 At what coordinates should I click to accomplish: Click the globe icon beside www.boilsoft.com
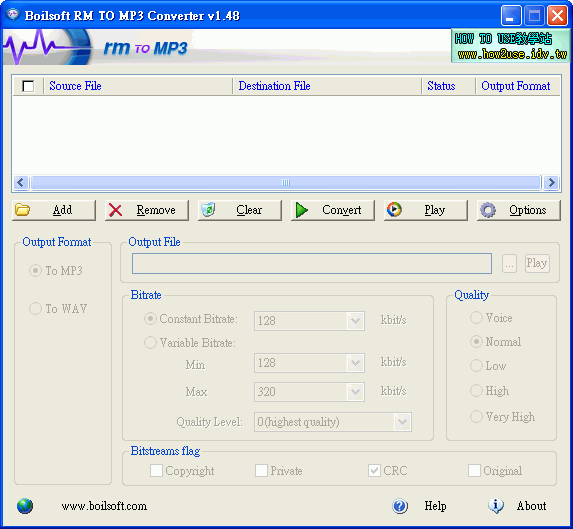pos(25,506)
